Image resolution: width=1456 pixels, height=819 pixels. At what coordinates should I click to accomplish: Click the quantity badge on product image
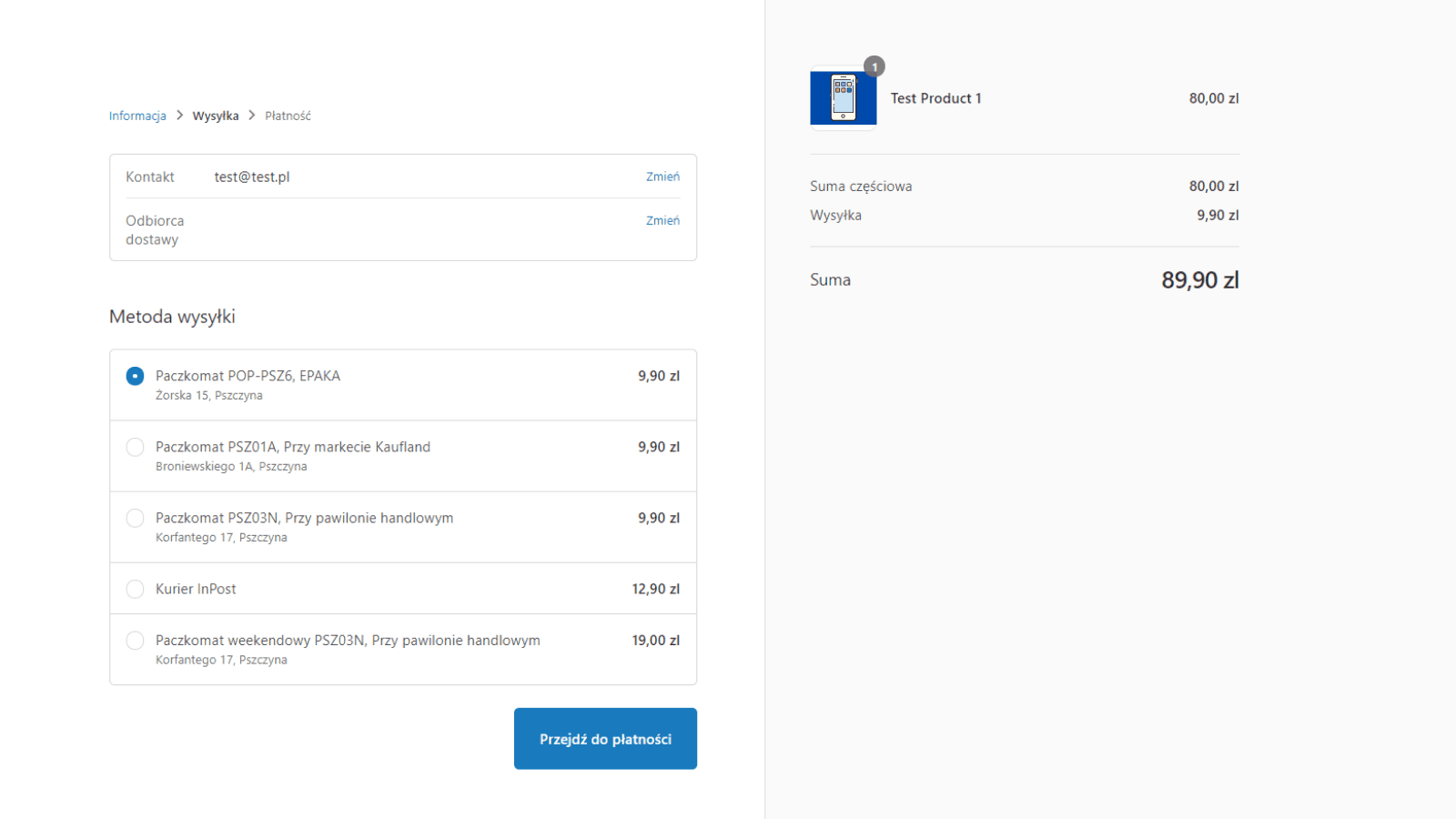point(874,66)
